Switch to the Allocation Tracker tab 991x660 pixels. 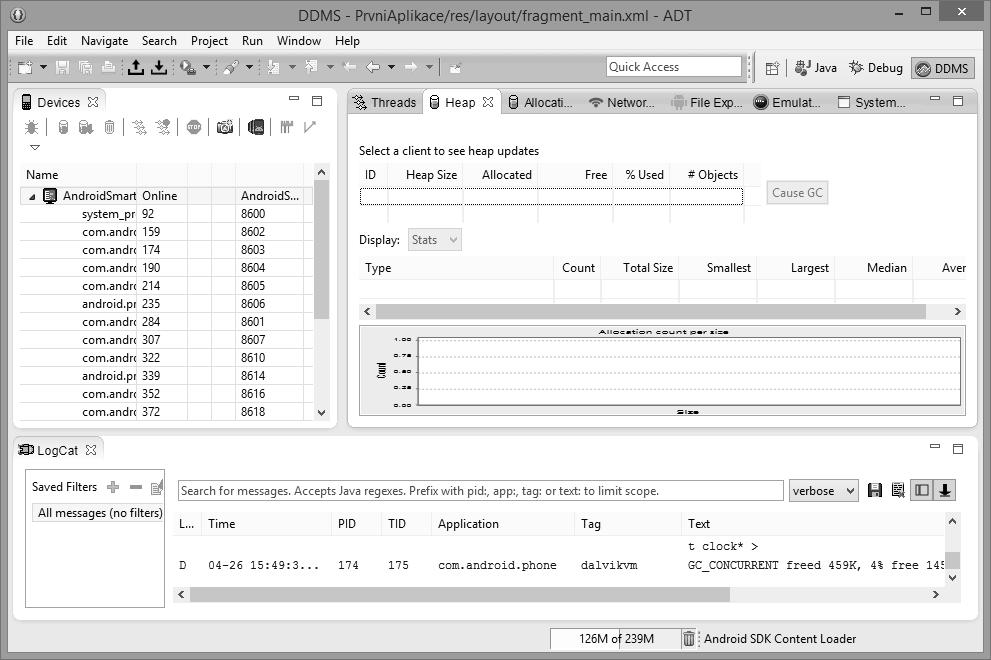(541, 102)
